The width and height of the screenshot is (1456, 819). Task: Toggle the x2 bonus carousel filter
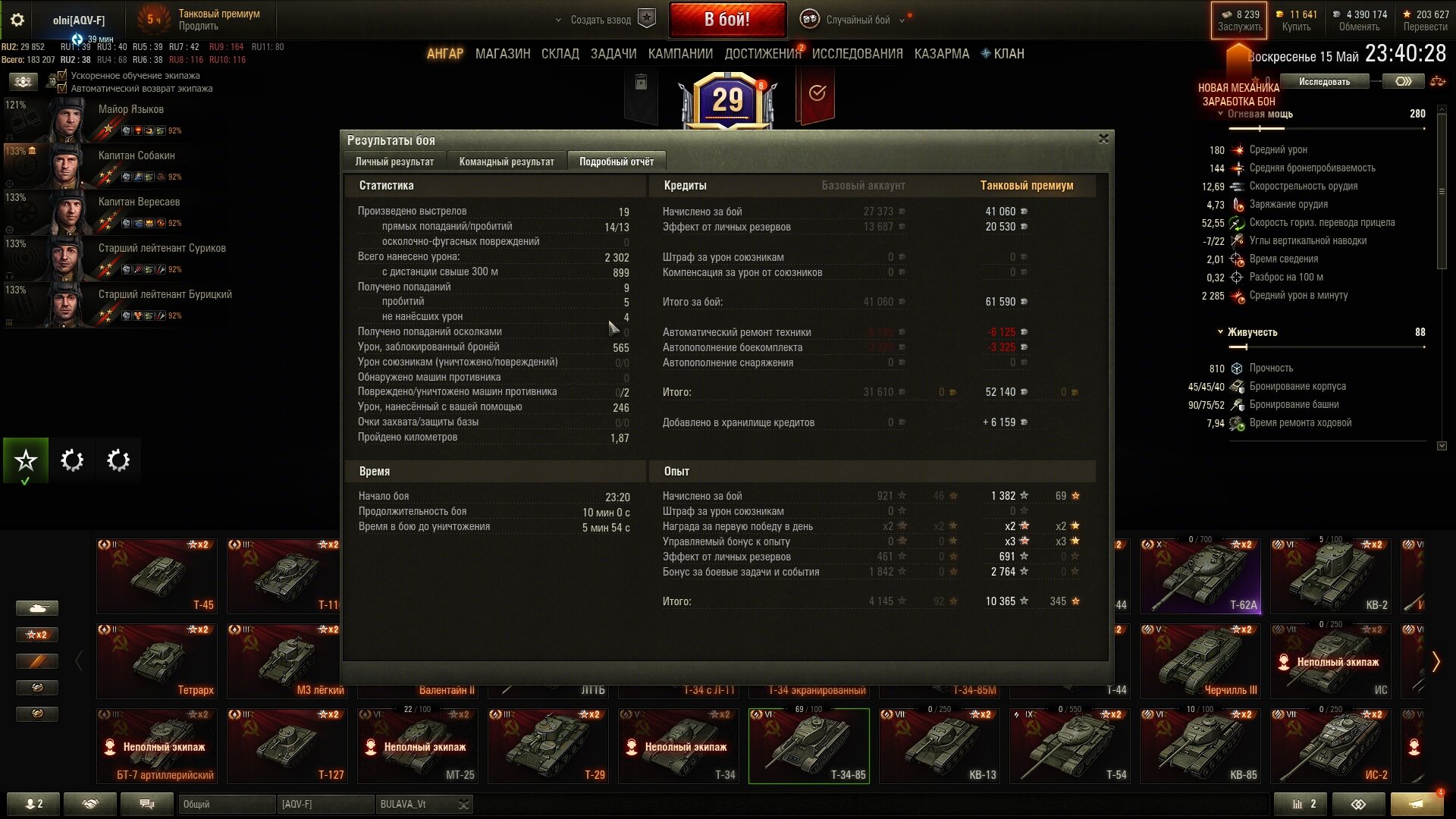36,635
